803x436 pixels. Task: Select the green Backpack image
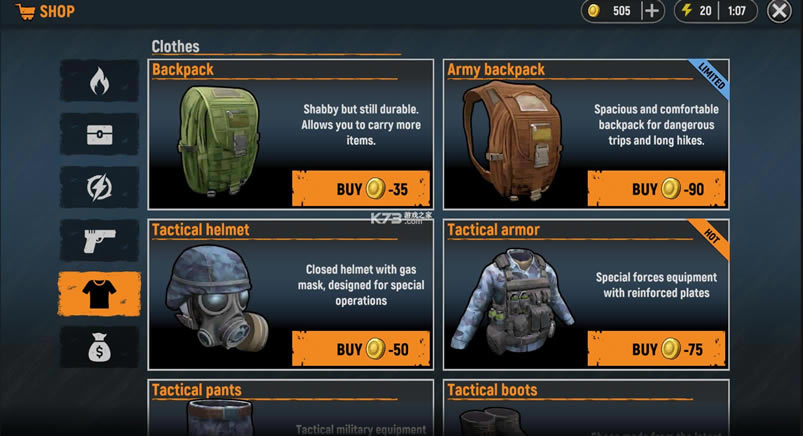[219, 141]
